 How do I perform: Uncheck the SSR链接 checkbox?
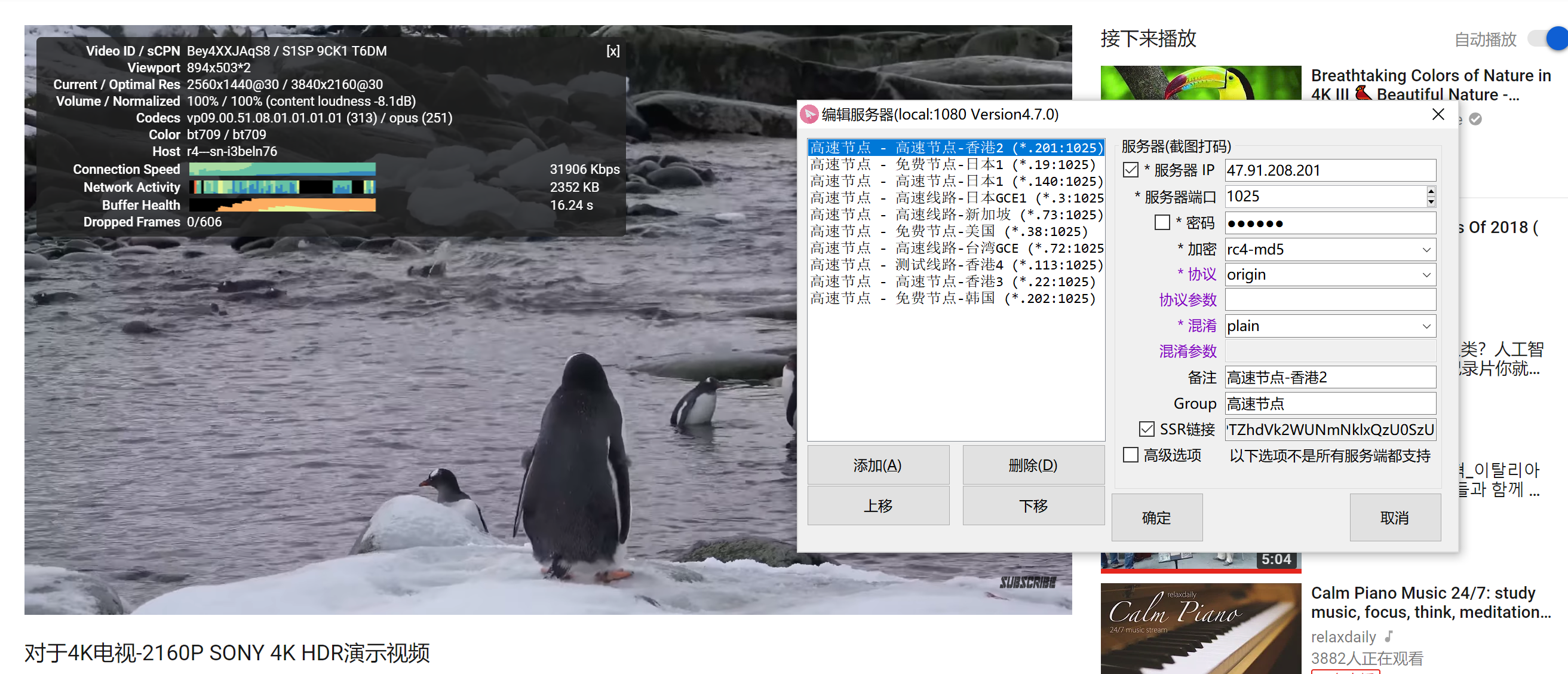click(1146, 429)
